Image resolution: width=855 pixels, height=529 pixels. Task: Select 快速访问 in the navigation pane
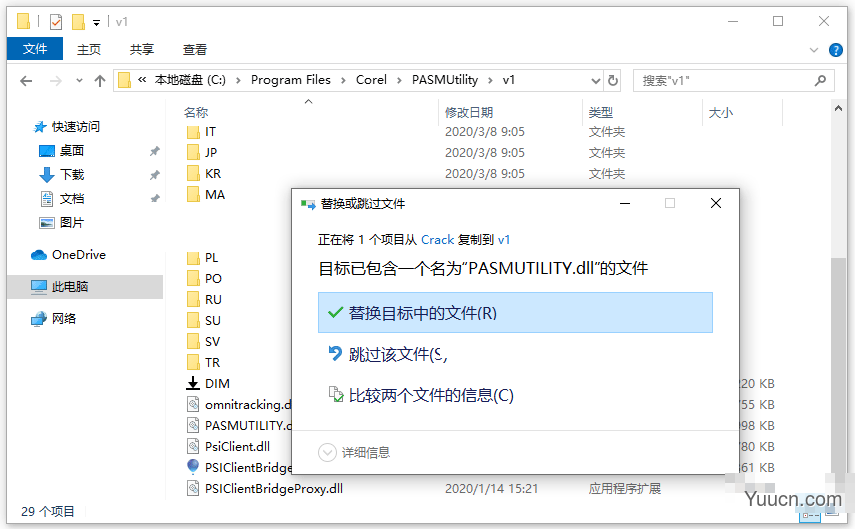coord(75,127)
